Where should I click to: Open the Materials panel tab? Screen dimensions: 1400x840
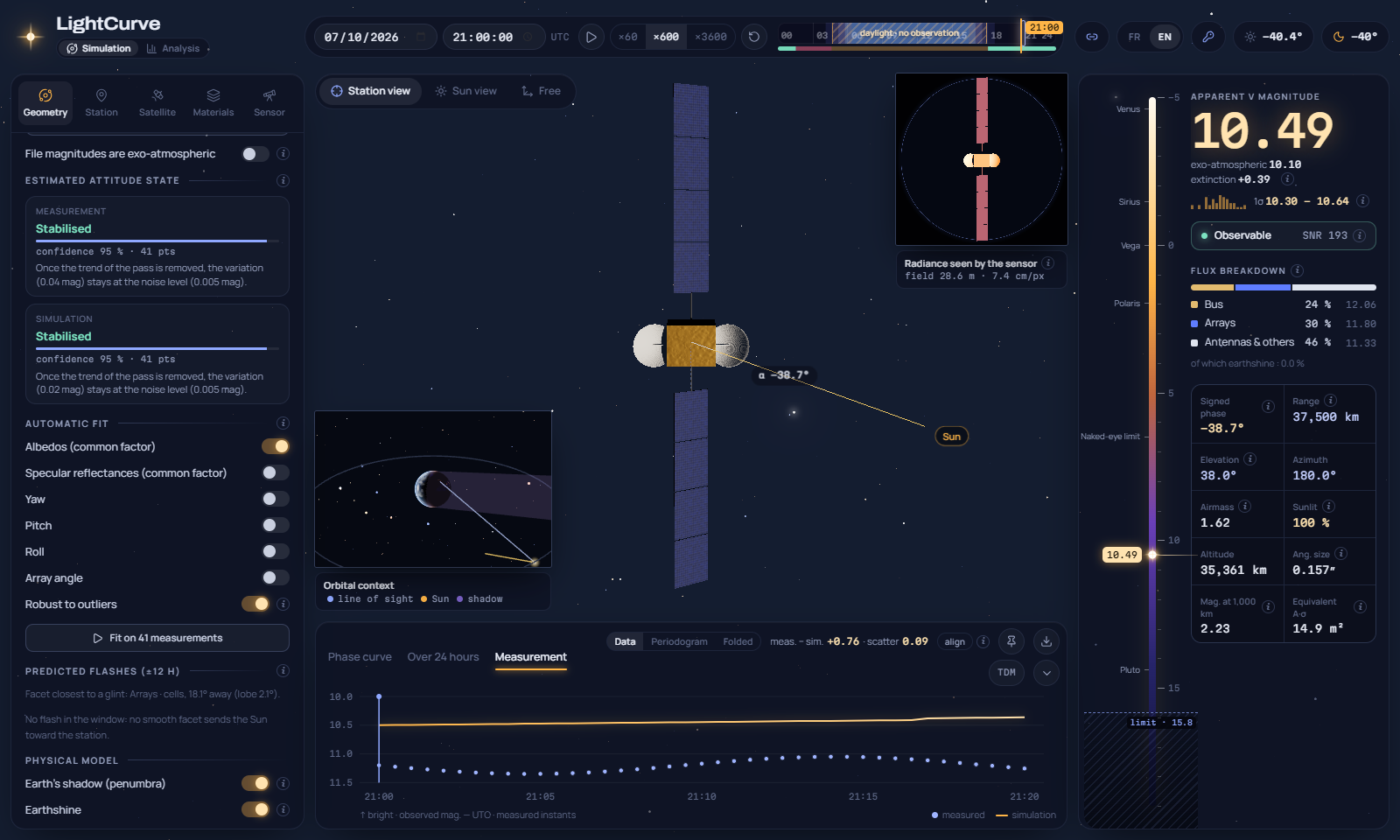[x=213, y=102]
